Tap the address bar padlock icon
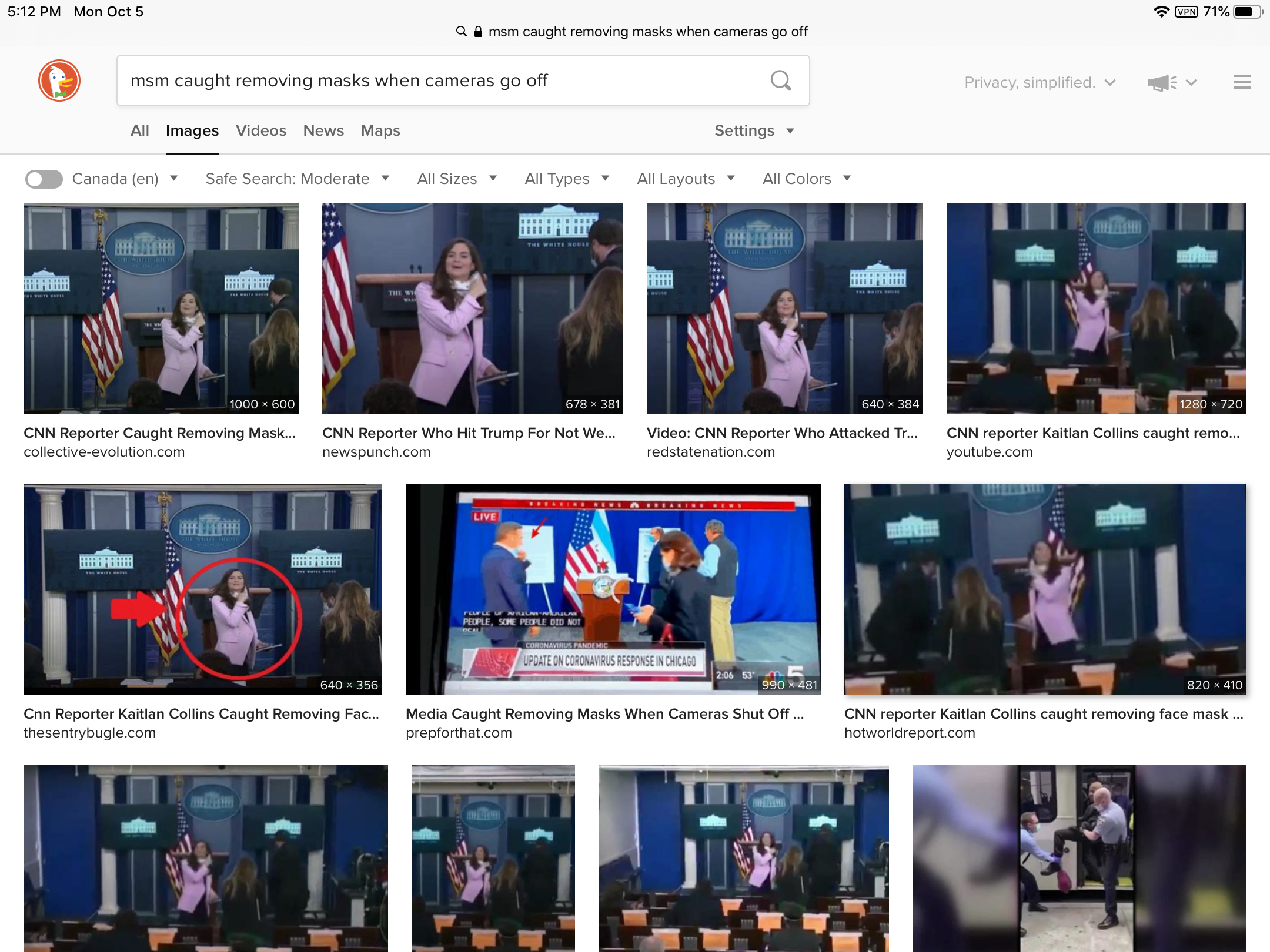 point(478,31)
